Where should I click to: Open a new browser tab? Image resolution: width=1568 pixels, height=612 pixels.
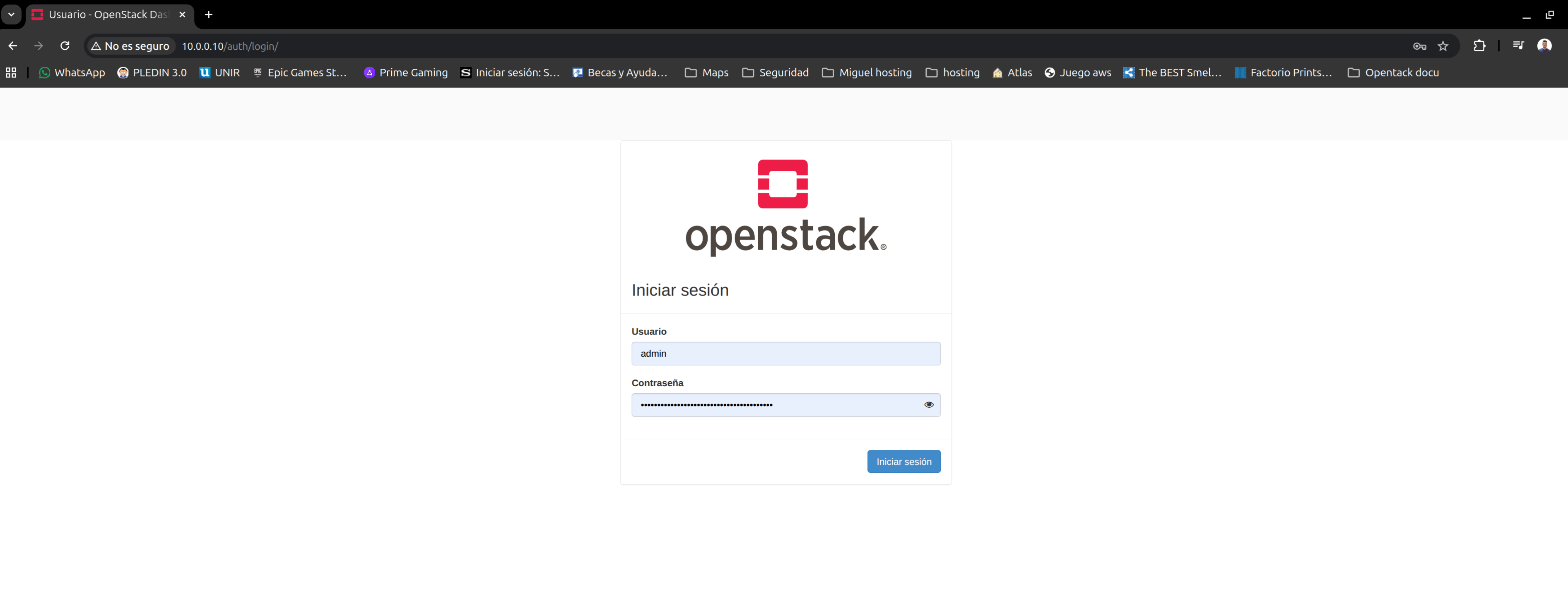(209, 15)
